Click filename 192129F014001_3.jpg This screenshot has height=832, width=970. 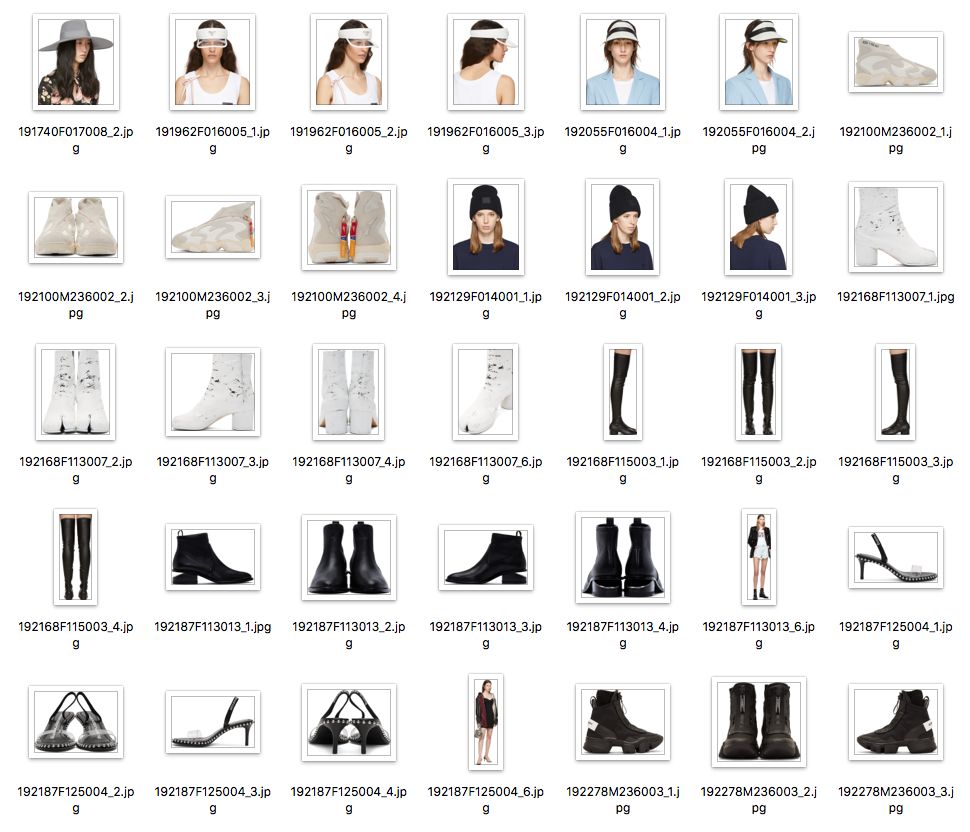tap(758, 304)
